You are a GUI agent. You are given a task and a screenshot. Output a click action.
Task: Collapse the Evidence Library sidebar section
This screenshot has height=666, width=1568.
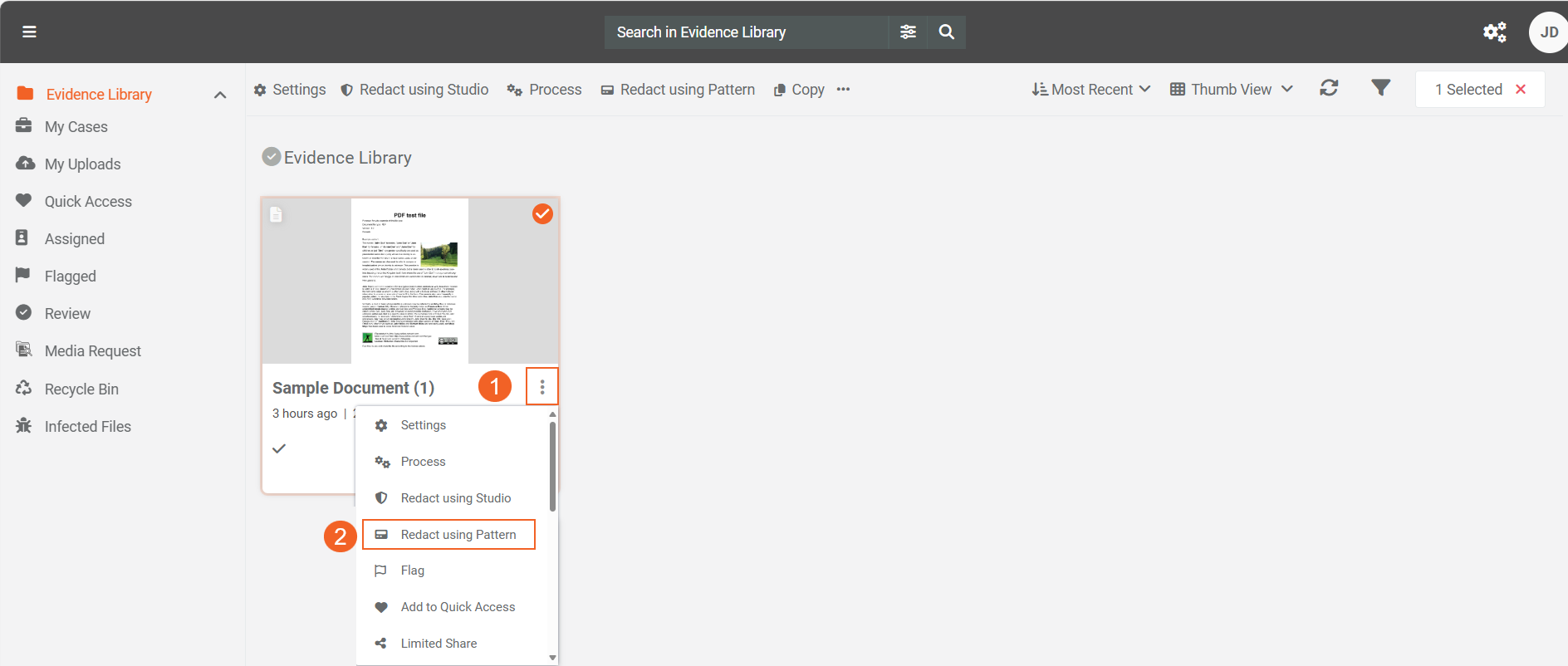click(x=220, y=95)
